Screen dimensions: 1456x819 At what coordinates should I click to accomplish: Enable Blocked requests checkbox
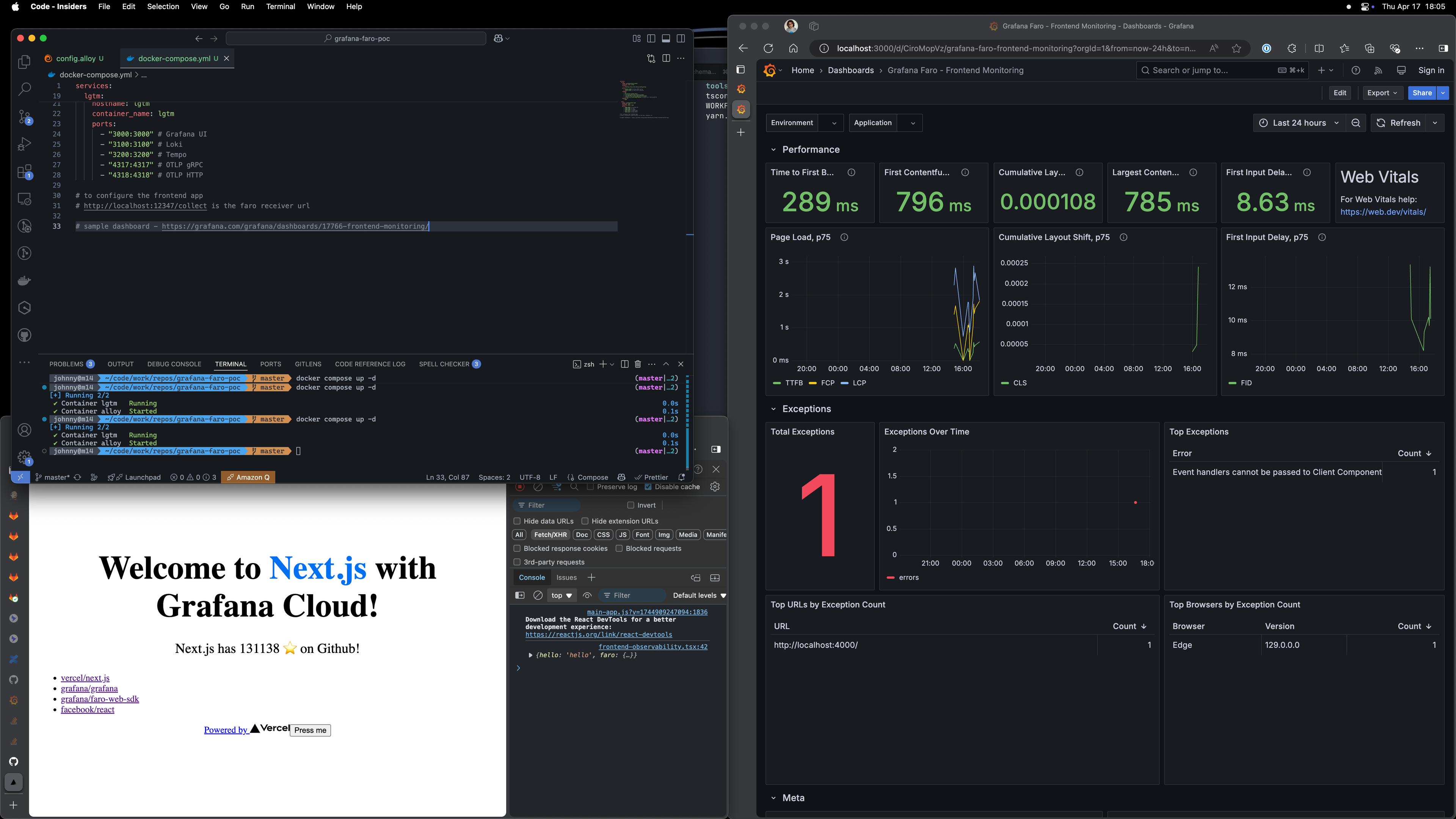tap(619, 548)
